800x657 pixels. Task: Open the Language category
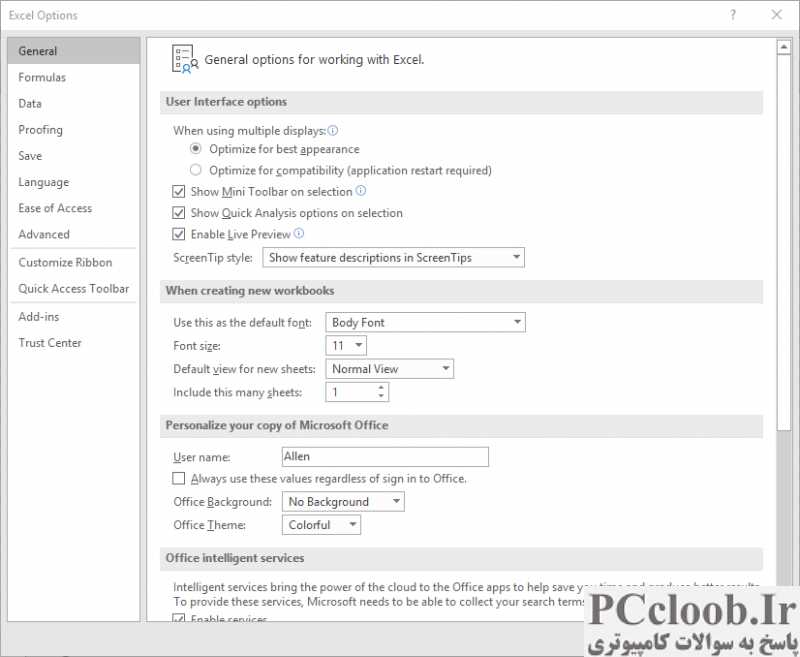pos(74,182)
